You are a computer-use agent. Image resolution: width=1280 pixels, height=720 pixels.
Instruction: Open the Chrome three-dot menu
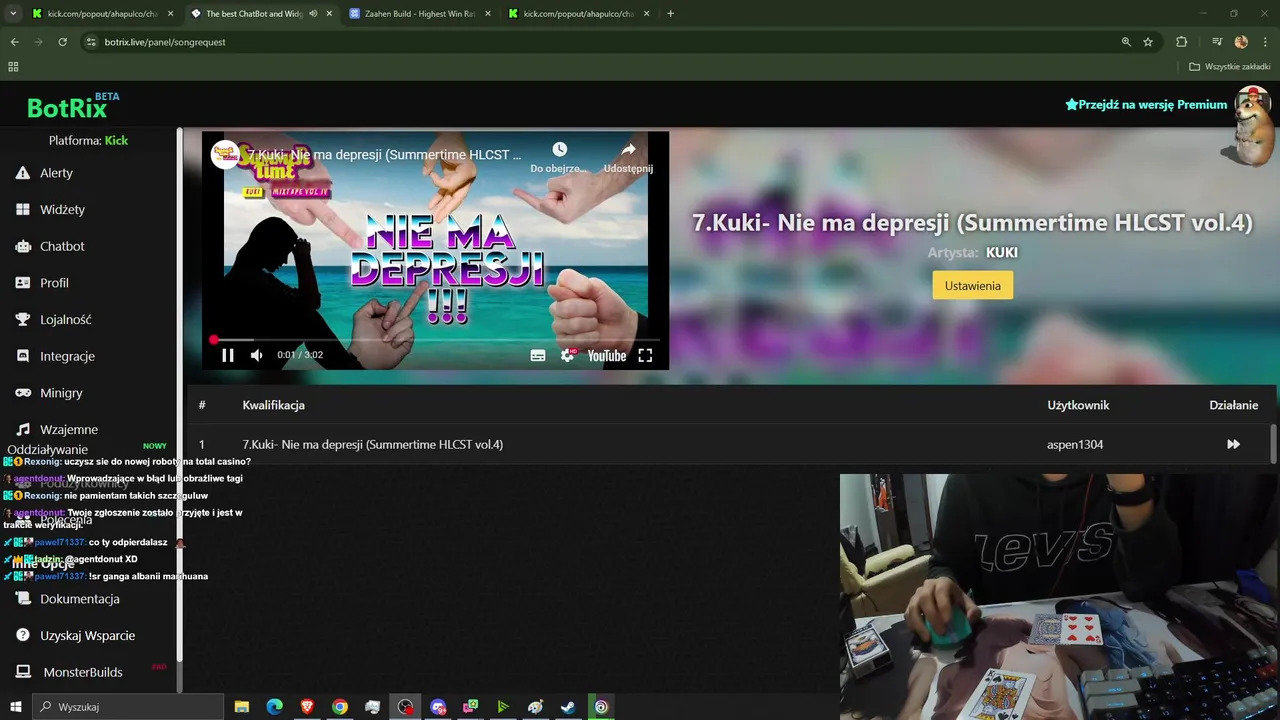click(x=1264, y=42)
